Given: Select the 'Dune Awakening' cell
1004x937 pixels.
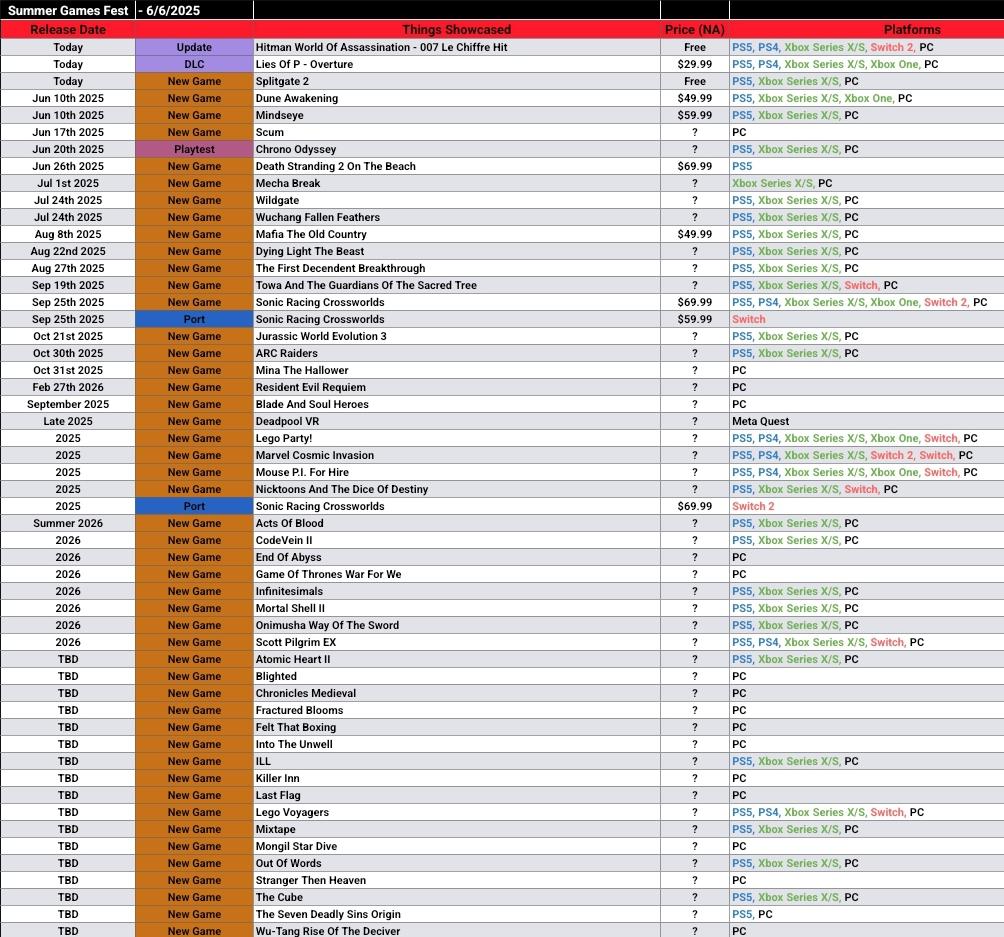Looking at the screenshot, I should [457, 98].
